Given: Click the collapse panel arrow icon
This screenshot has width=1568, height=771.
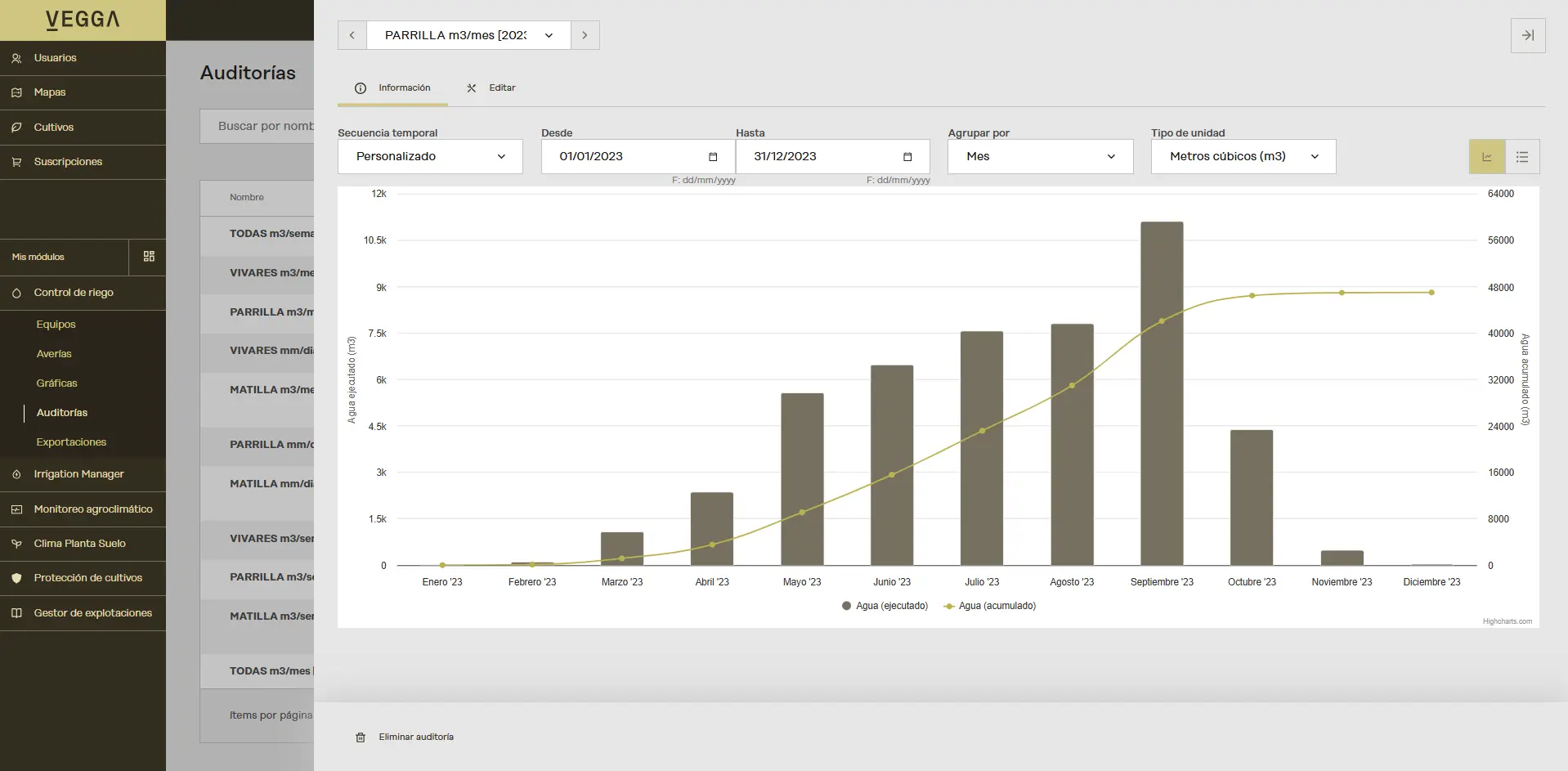Looking at the screenshot, I should (x=1527, y=35).
